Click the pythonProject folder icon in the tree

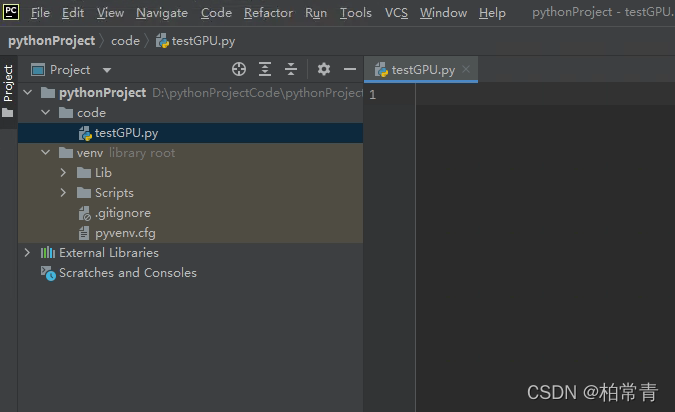pyautogui.click(x=48, y=93)
